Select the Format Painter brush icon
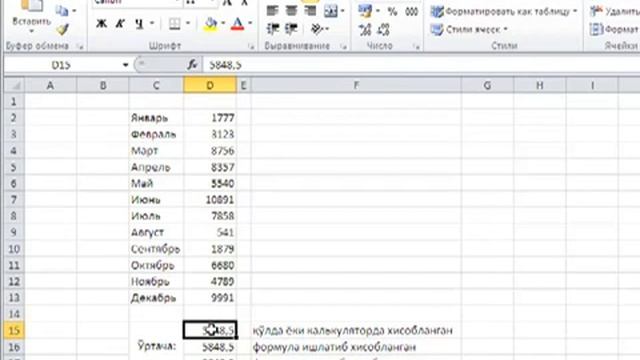The image size is (640, 360). [x=62, y=29]
